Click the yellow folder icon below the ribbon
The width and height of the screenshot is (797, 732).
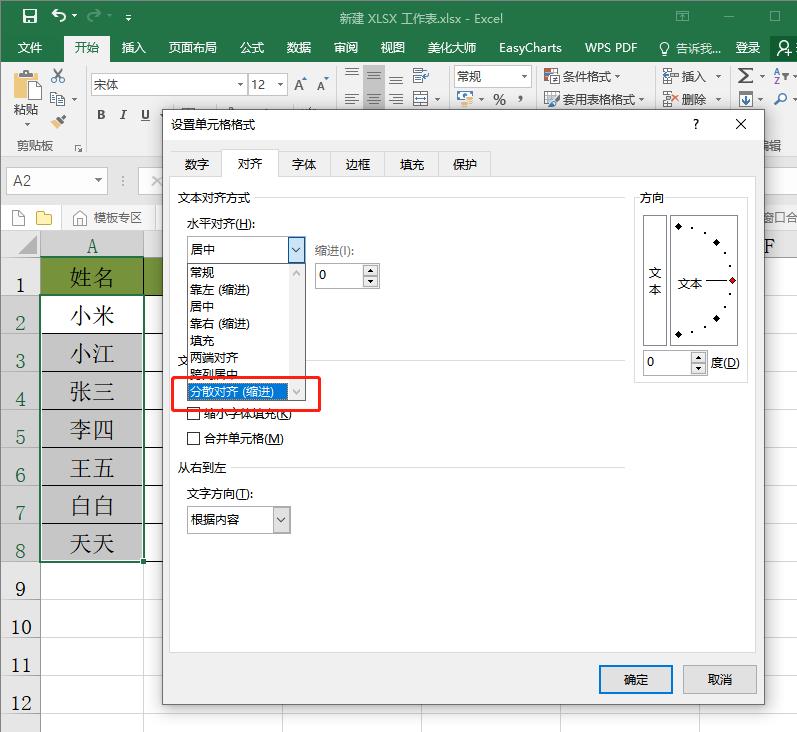[44, 218]
